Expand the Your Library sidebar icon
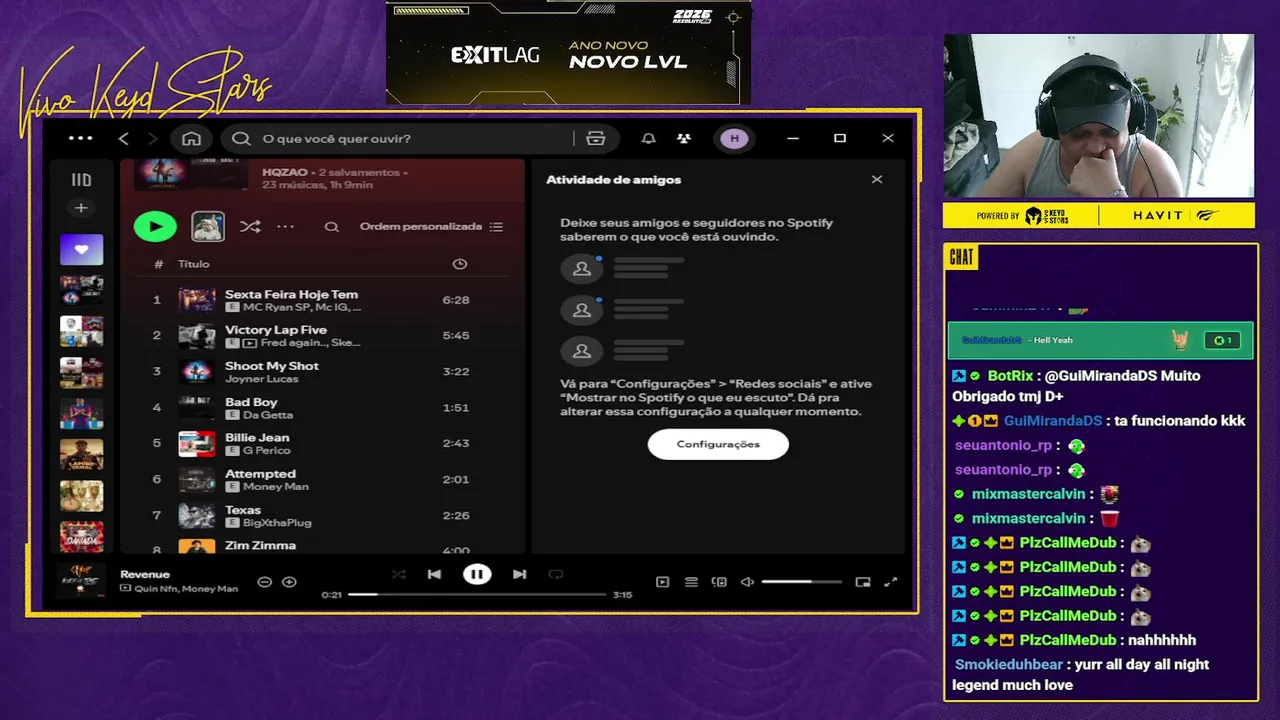This screenshot has width=1280, height=720. [x=81, y=180]
